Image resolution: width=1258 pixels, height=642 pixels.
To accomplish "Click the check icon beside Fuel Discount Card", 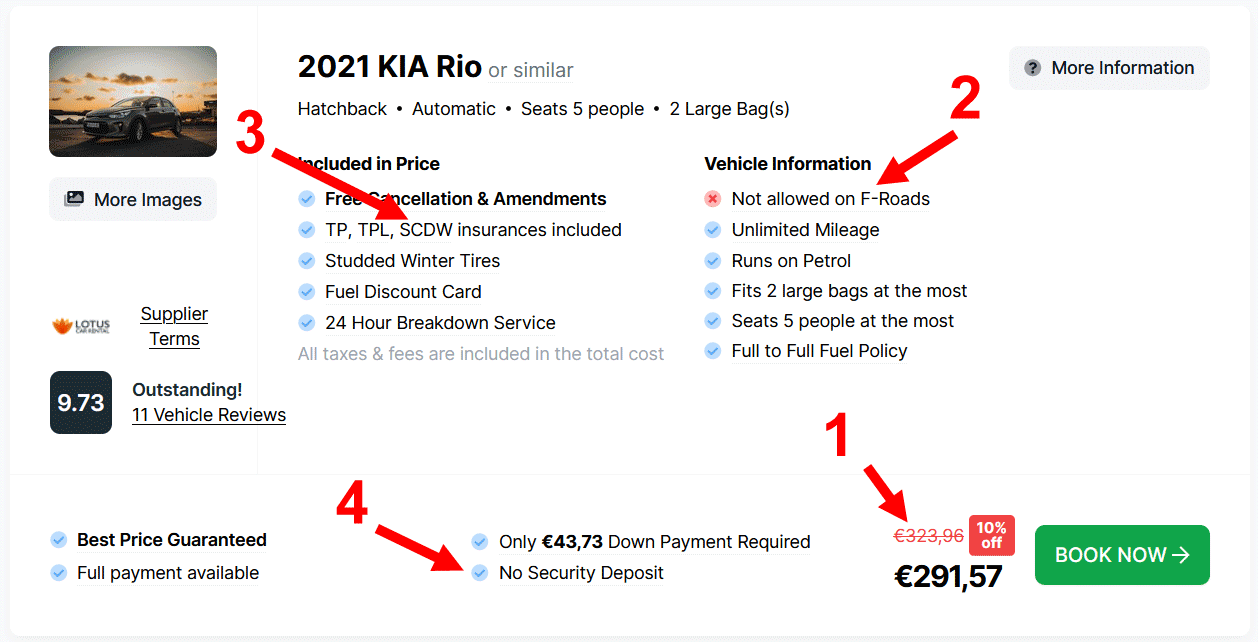I will point(307,292).
